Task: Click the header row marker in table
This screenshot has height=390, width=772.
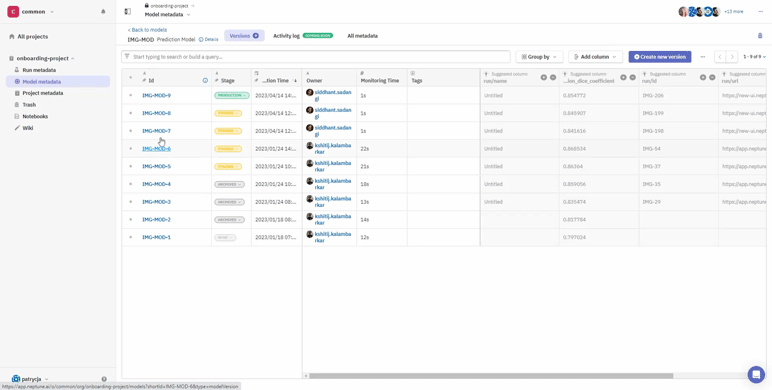Action: 130,77
